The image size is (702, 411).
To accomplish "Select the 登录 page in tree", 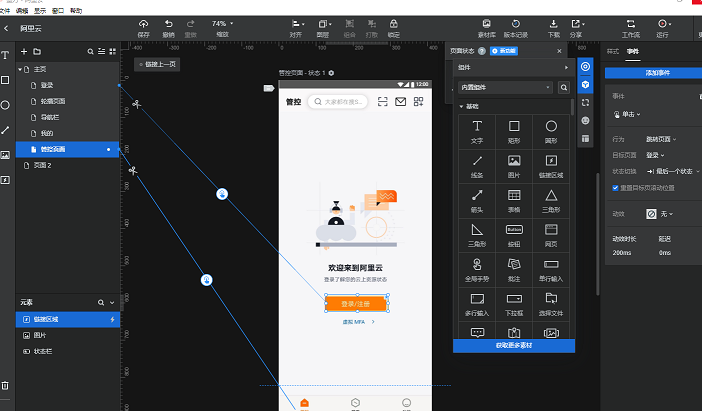I will [67, 85].
